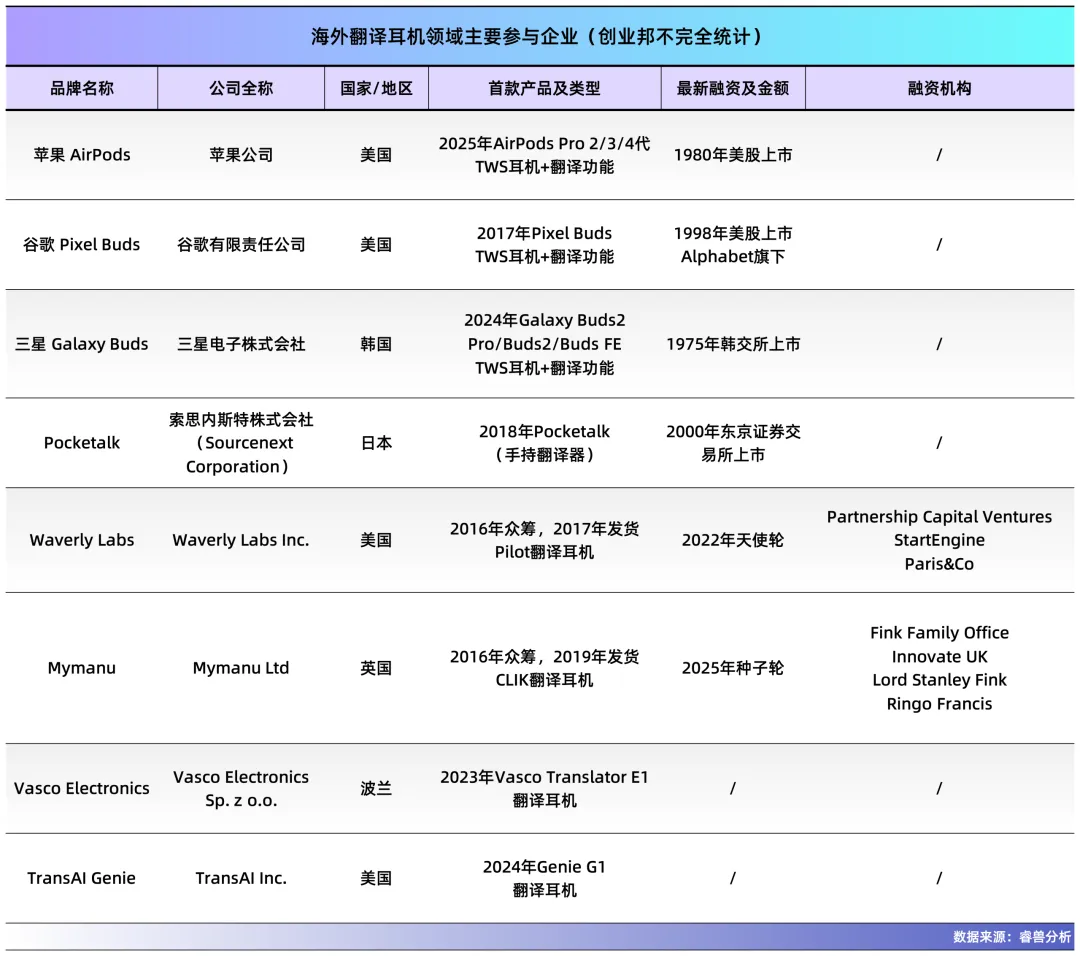
Task: Click the 2025年种子轮 funding cell
Action: (x=733, y=668)
